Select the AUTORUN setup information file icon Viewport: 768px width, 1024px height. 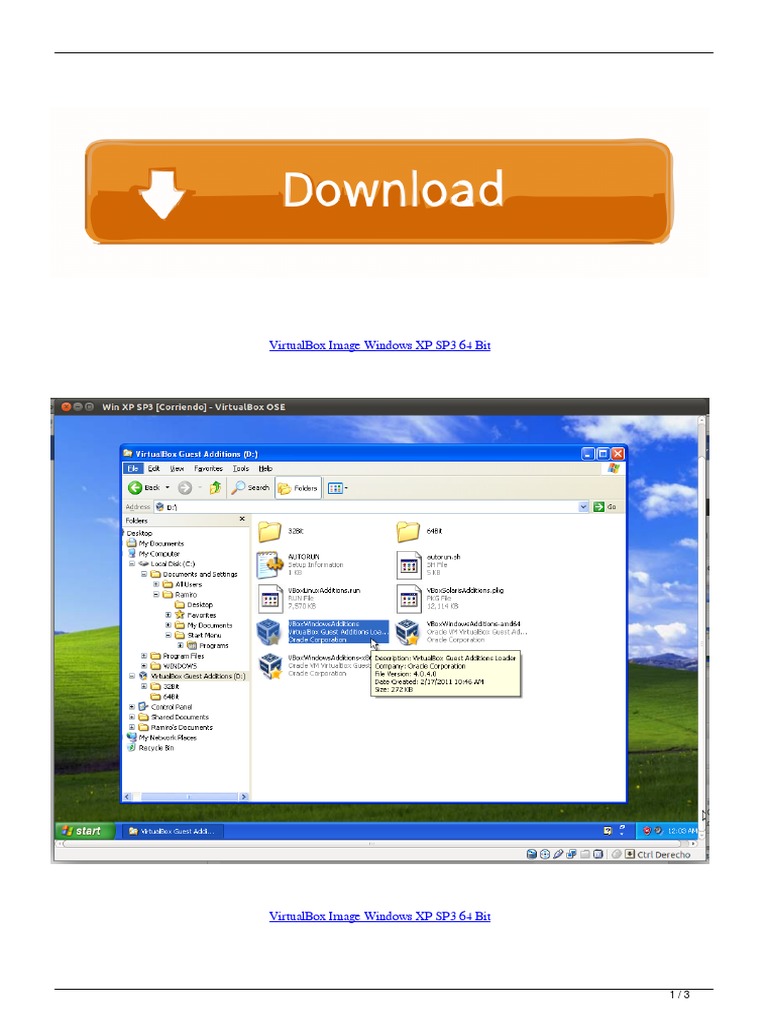[x=270, y=565]
